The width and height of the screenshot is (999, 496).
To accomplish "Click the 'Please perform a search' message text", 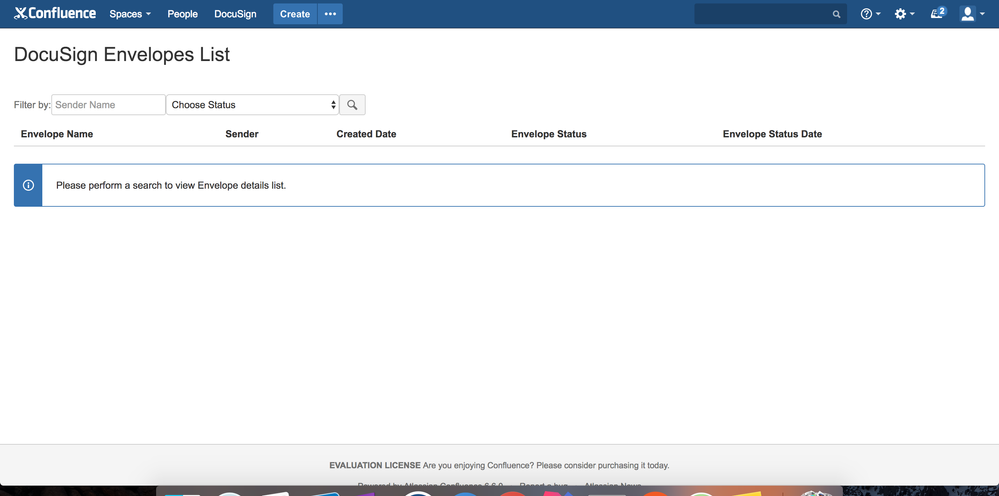I will [x=171, y=186].
